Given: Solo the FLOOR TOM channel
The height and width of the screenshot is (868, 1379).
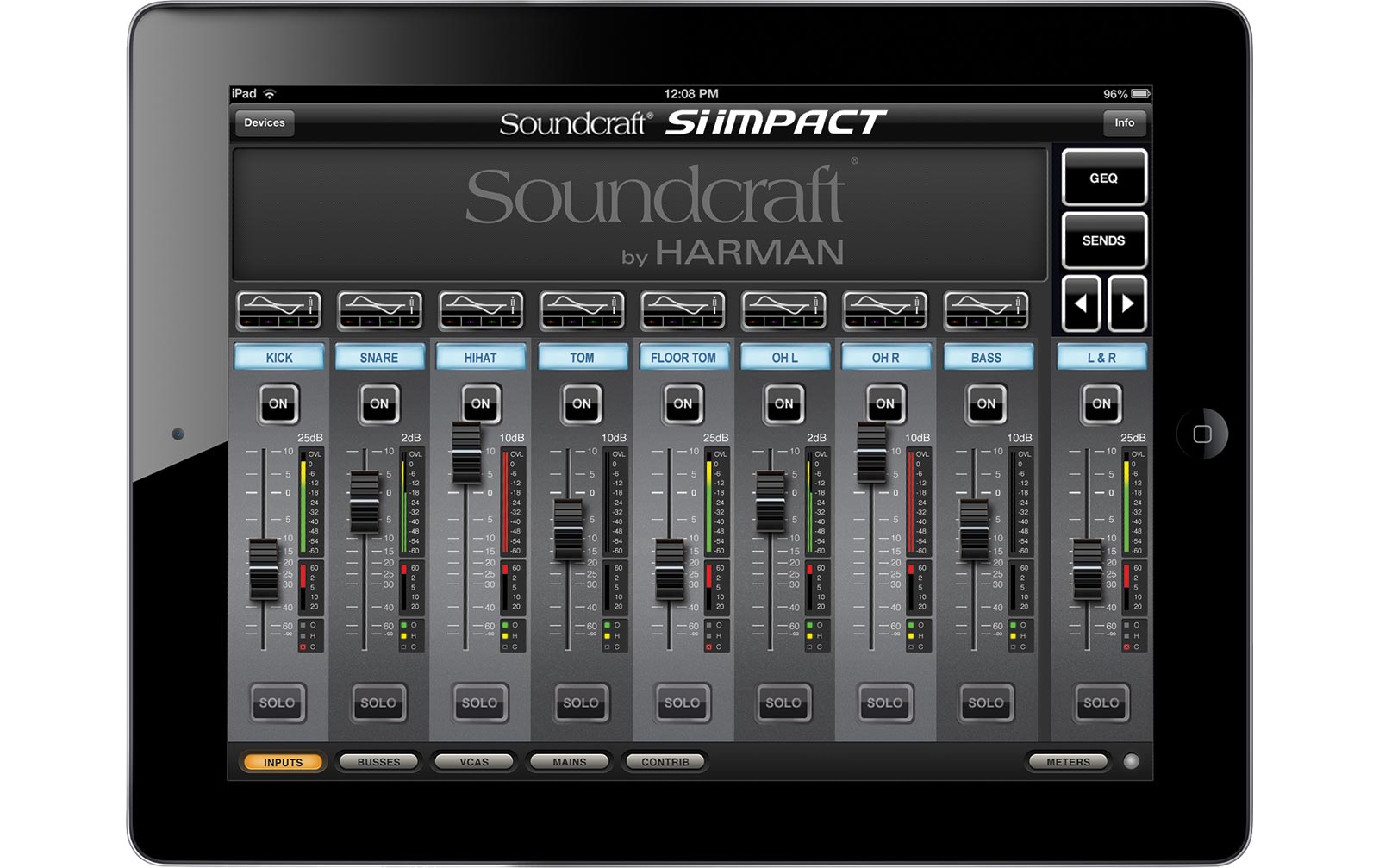Looking at the screenshot, I should (x=682, y=703).
